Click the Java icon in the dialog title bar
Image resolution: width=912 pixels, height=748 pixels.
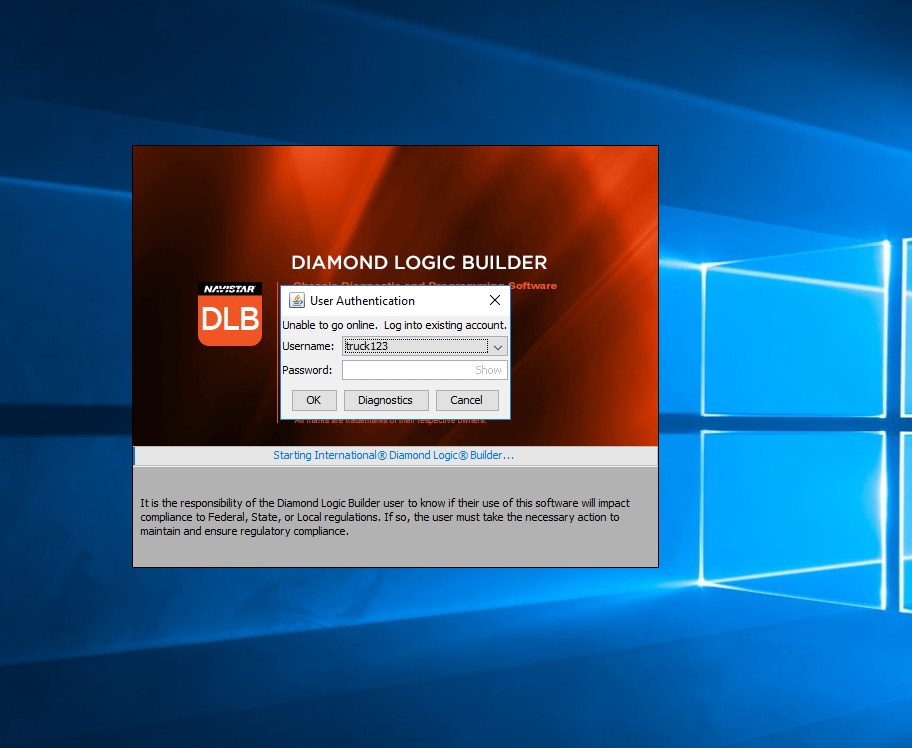[x=295, y=300]
